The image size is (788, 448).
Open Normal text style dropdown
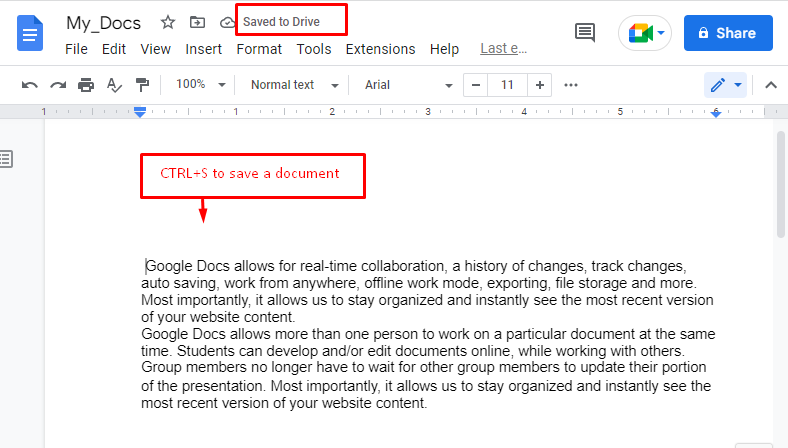tap(294, 85)
